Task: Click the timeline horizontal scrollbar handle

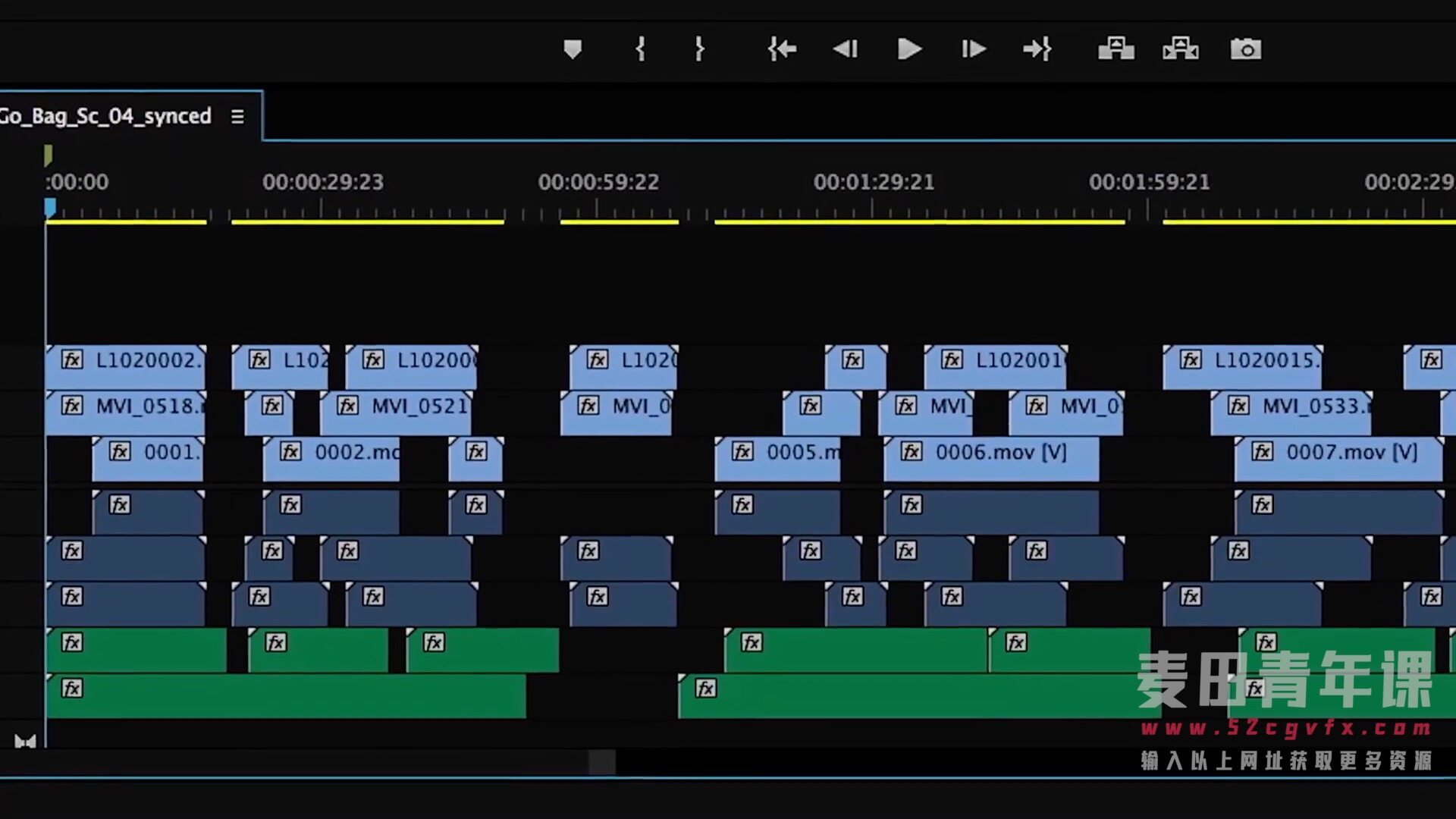Action: click(x=602, y=762)
